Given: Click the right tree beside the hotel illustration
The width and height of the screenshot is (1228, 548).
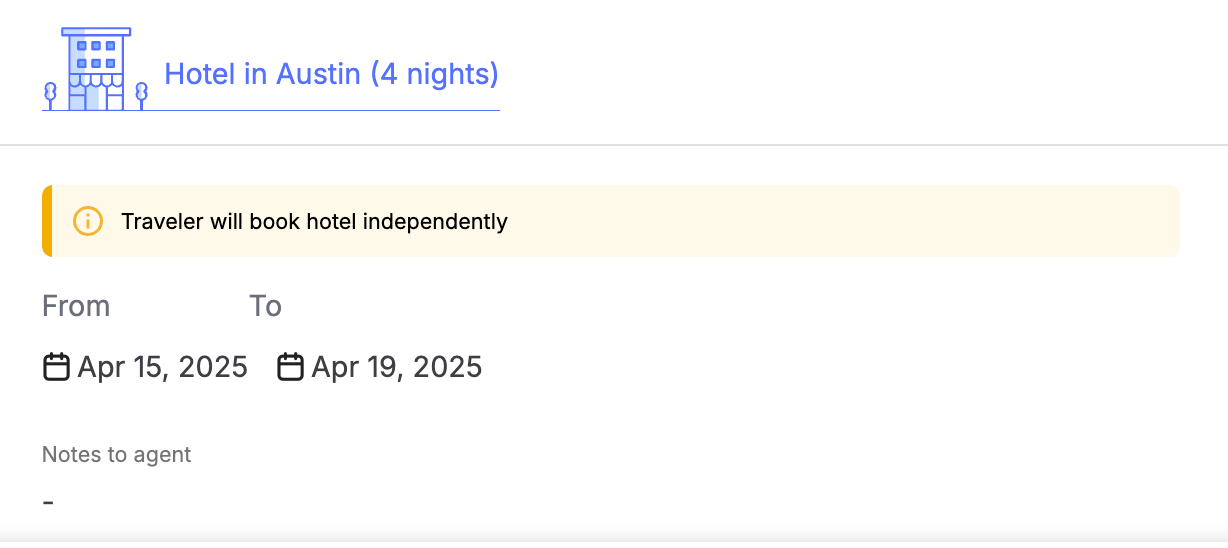Looking at the screenshot, I should pos(141,96).
